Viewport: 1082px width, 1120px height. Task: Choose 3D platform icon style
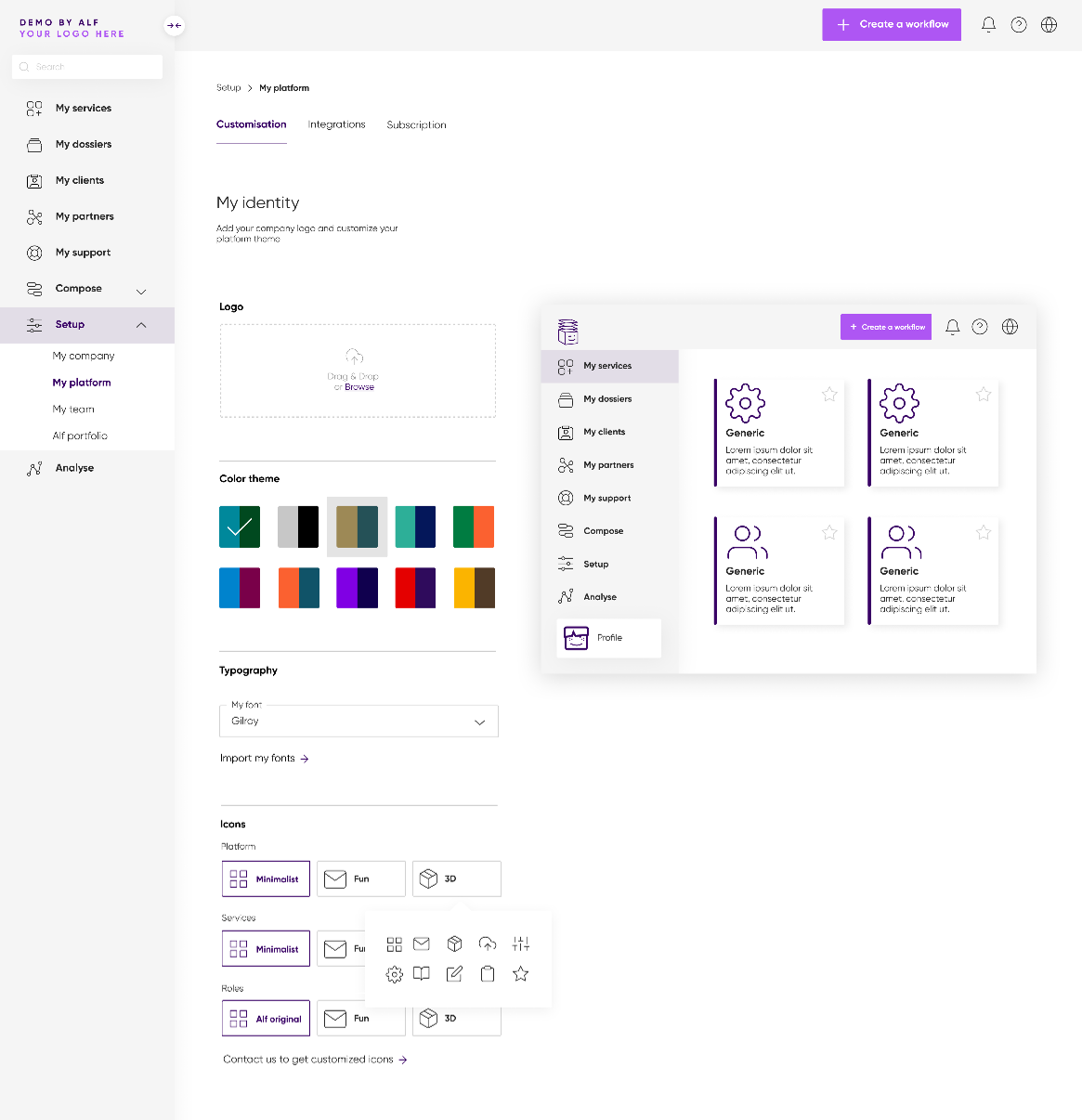[456, 879]
